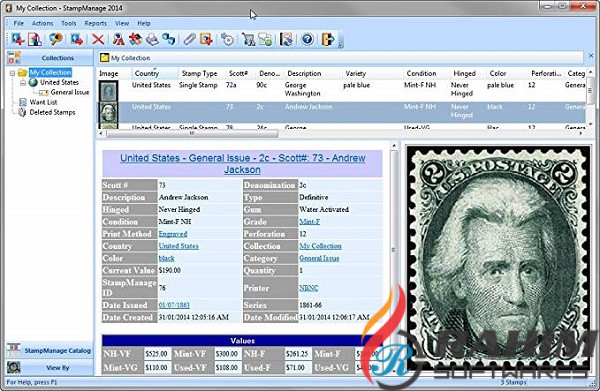This screenshot has width=600, height=391.
Task: Click the find text toolbar icon
Action: (x=118, y=39)
